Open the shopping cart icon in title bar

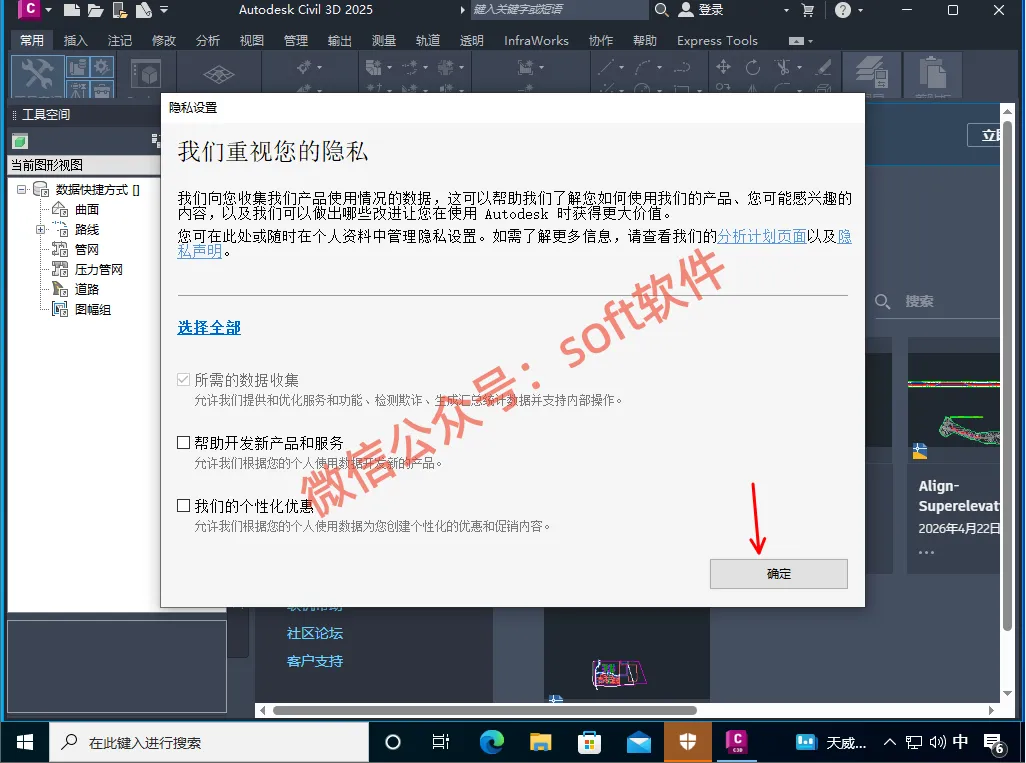(x=808, y=10)
